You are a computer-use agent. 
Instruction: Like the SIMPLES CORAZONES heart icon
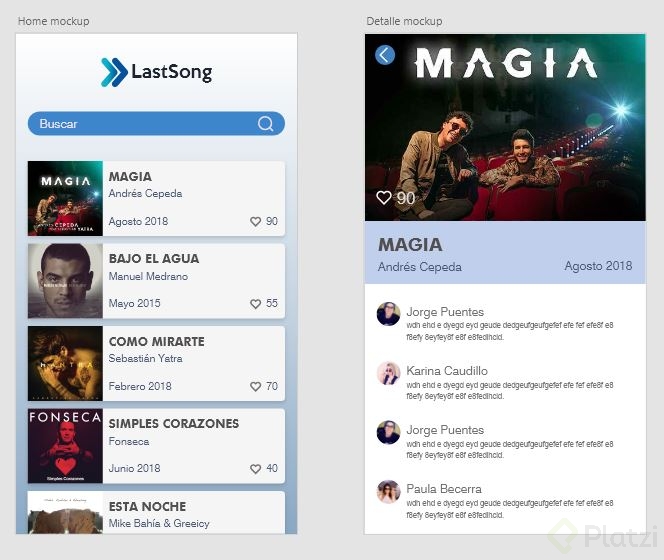pos(255,469)
